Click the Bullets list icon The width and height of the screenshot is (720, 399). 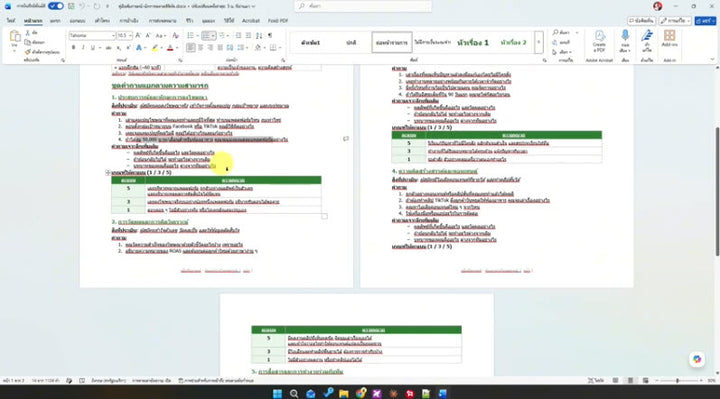[191, 35]
